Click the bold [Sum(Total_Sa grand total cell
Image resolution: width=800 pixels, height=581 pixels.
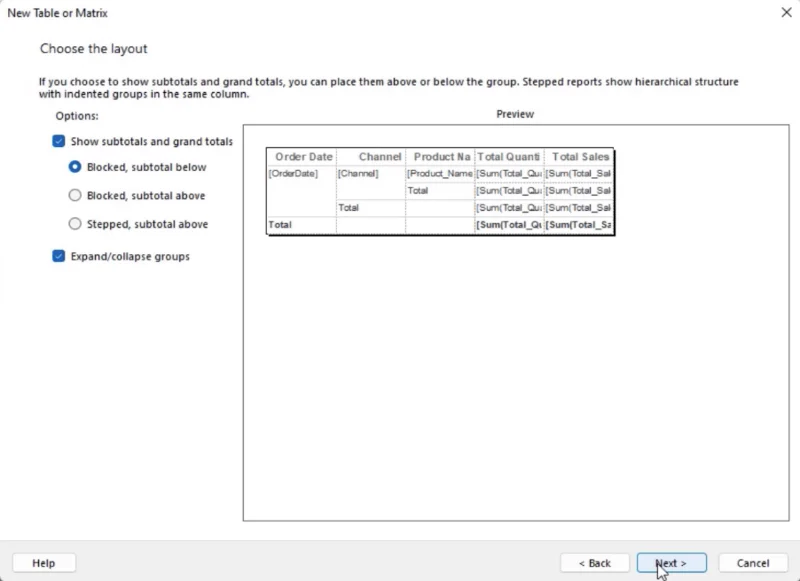click(x=579, y=224)
